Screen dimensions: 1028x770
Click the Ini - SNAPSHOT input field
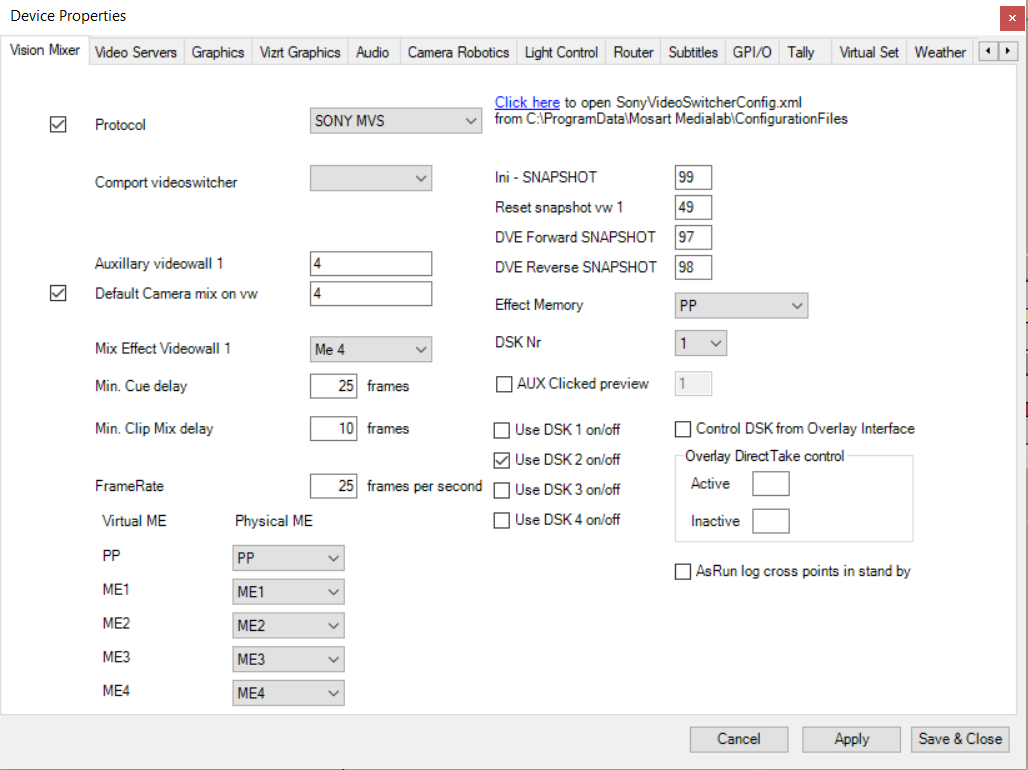693,177
